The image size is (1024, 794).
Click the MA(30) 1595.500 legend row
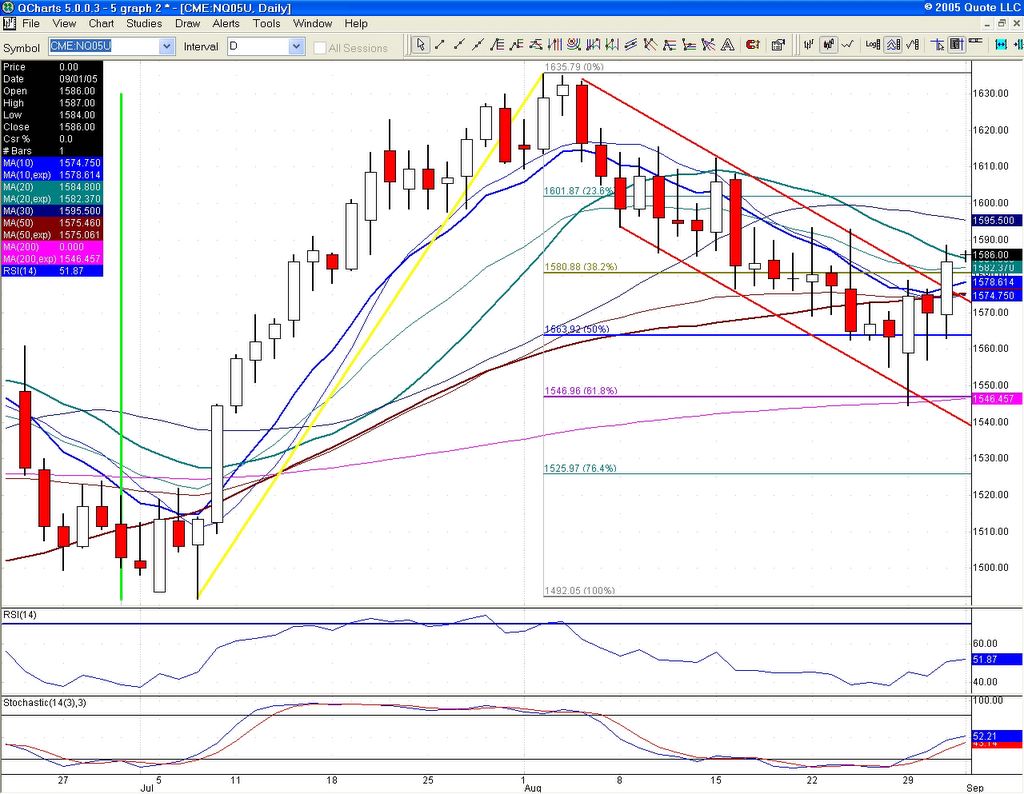(52, 211)
